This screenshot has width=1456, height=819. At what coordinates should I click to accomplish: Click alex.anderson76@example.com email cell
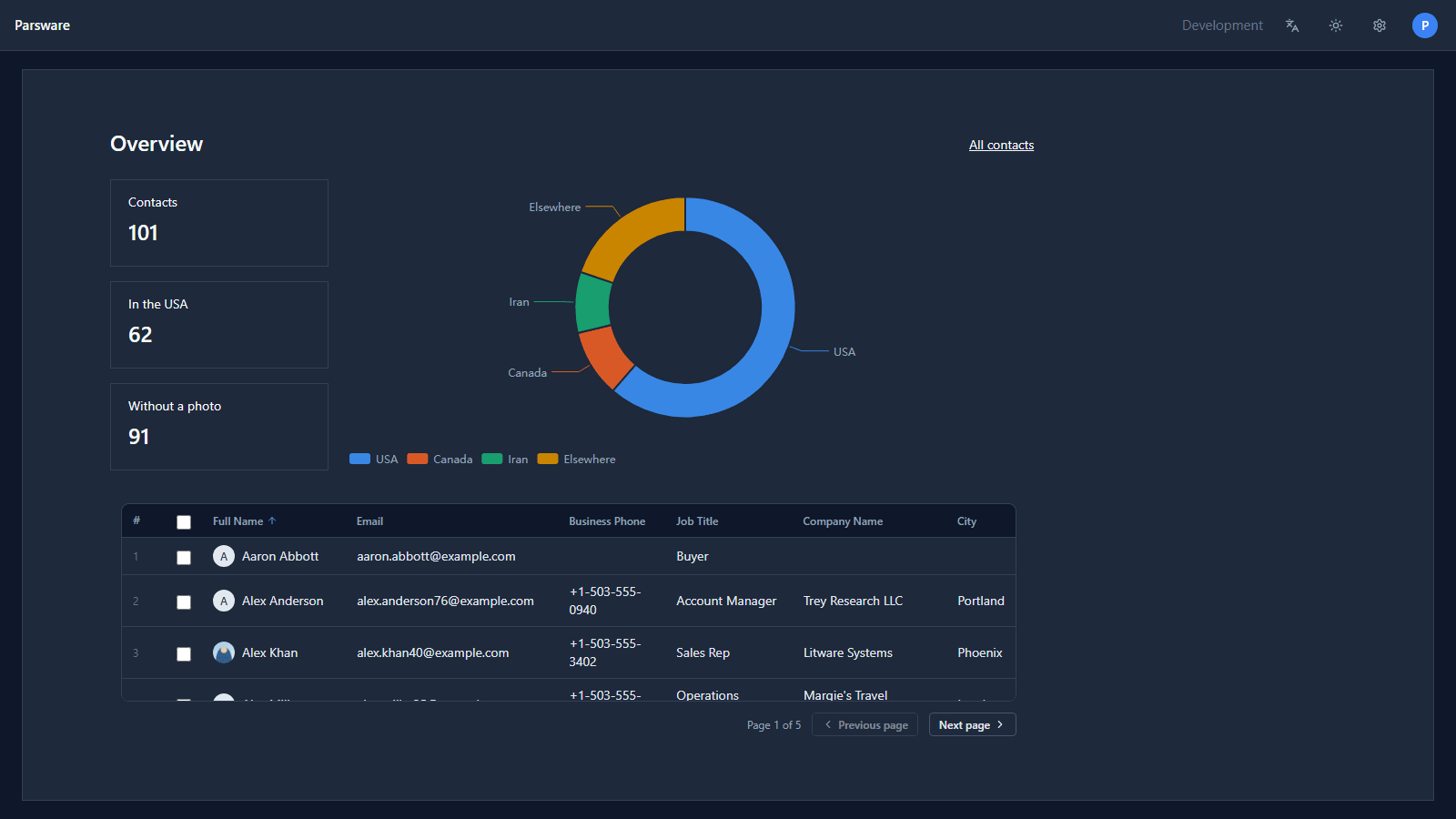(x=445, y=601)
